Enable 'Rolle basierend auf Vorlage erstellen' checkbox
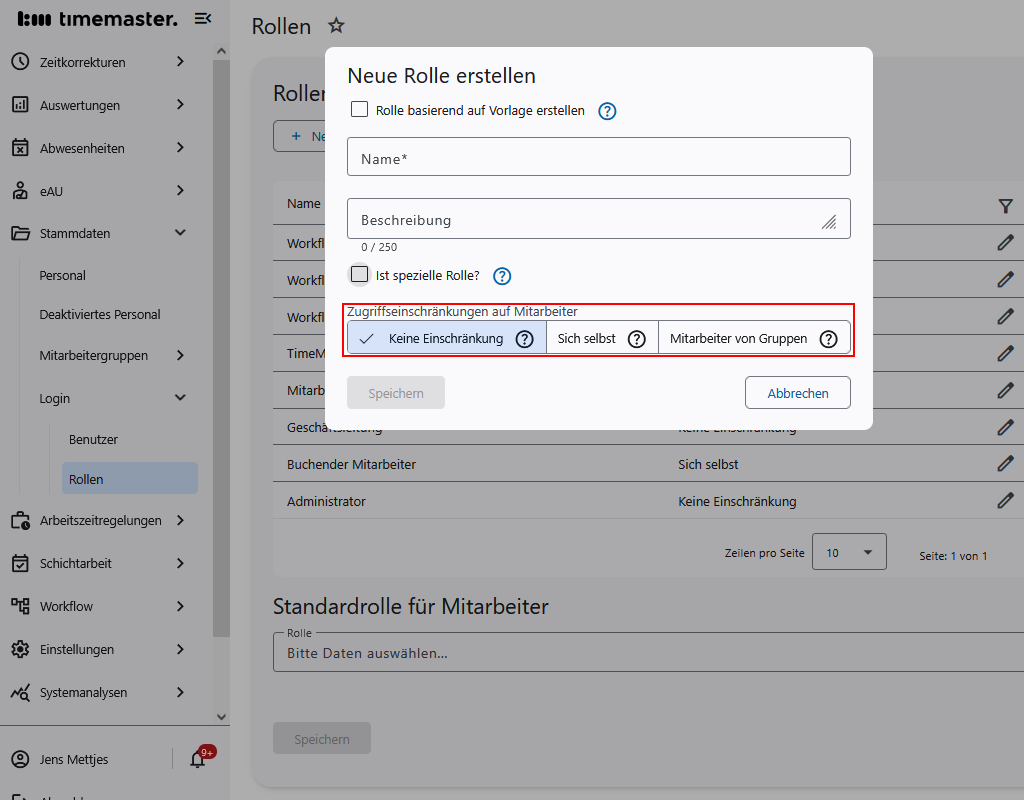Screen dimensions: 1024x800 pos(360,110)
